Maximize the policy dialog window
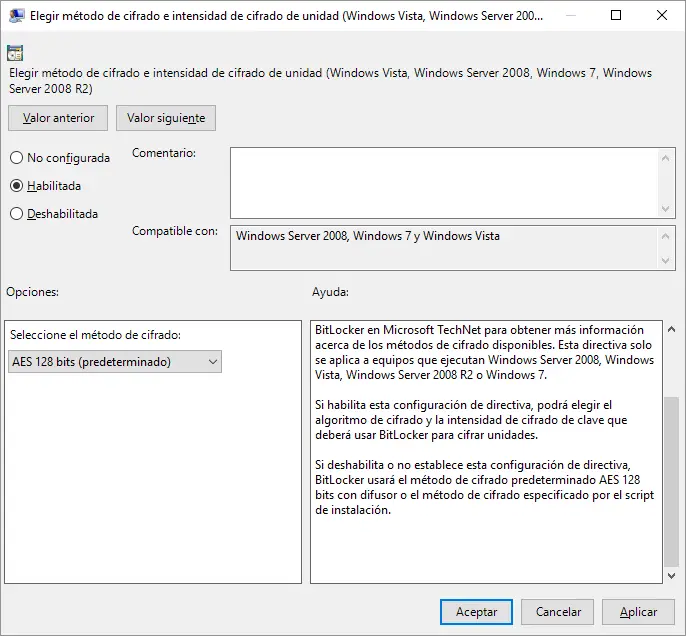The height and width of the screenshot is (636, 686). point(616,15)
